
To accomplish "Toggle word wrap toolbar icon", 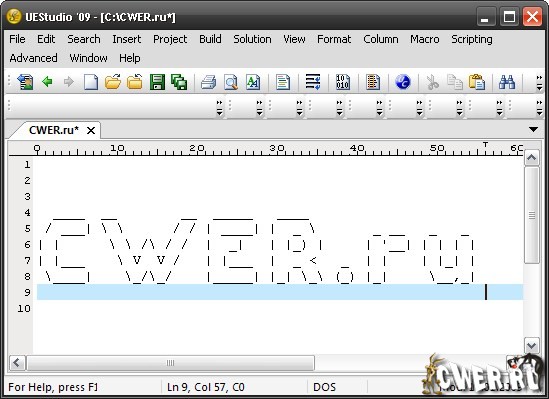I will [x=313, y=83].
